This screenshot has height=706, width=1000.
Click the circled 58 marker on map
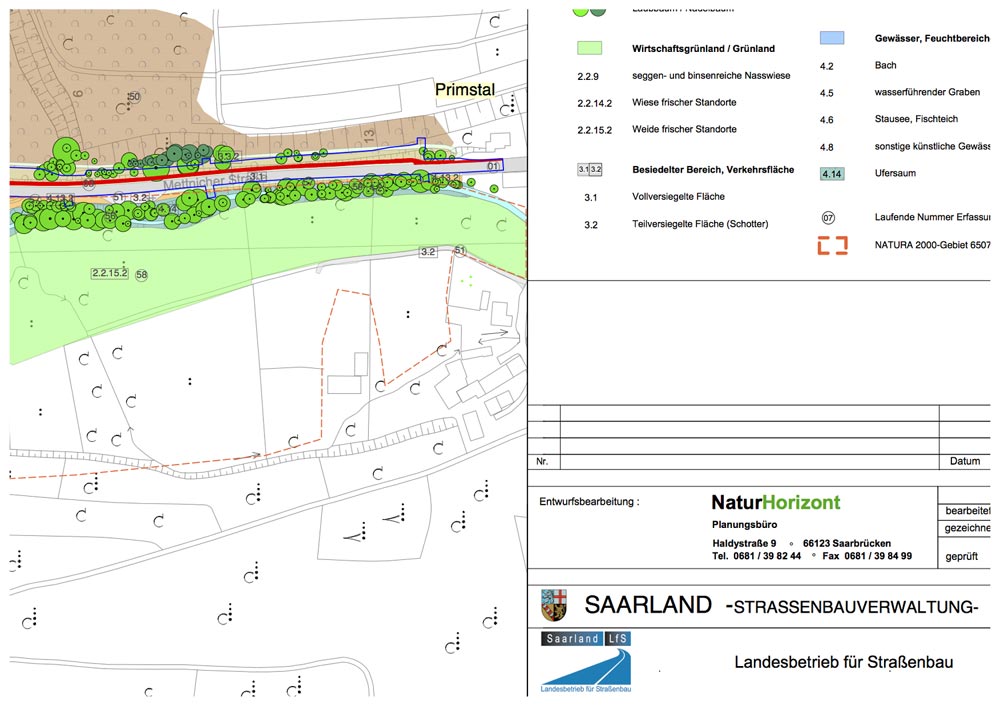click(x=141, y=274)
